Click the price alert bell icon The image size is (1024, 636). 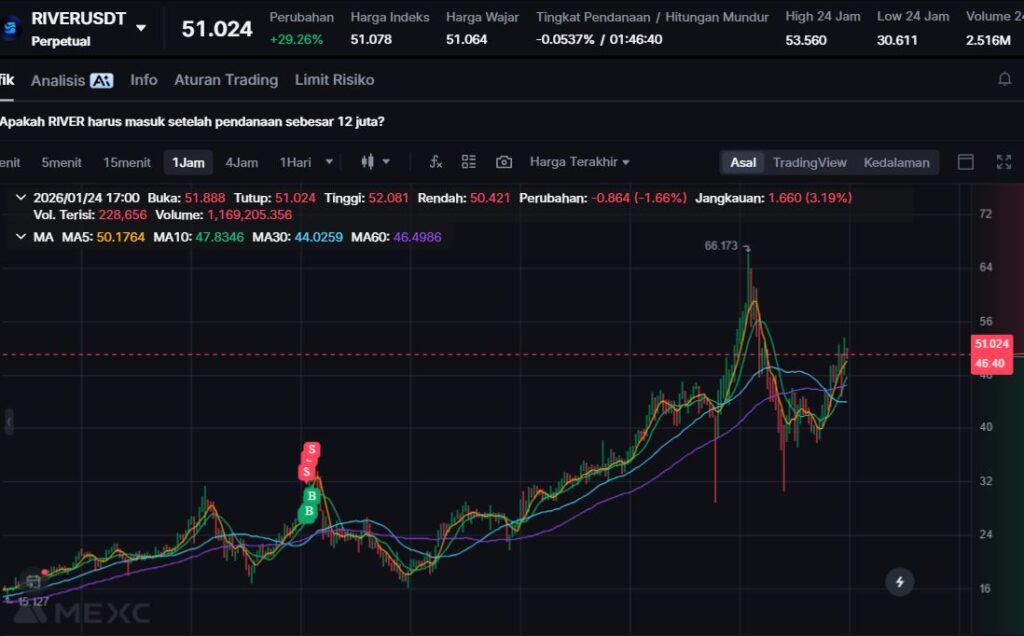[x=1004, y=80]
